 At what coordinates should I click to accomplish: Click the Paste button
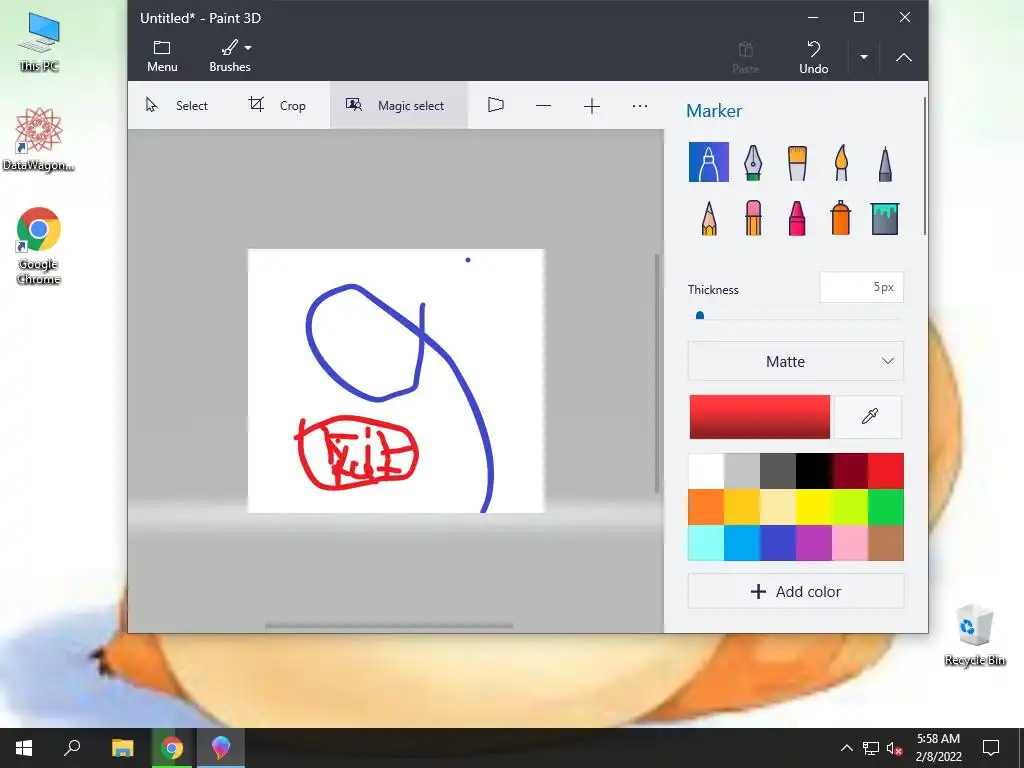[745, 57]
